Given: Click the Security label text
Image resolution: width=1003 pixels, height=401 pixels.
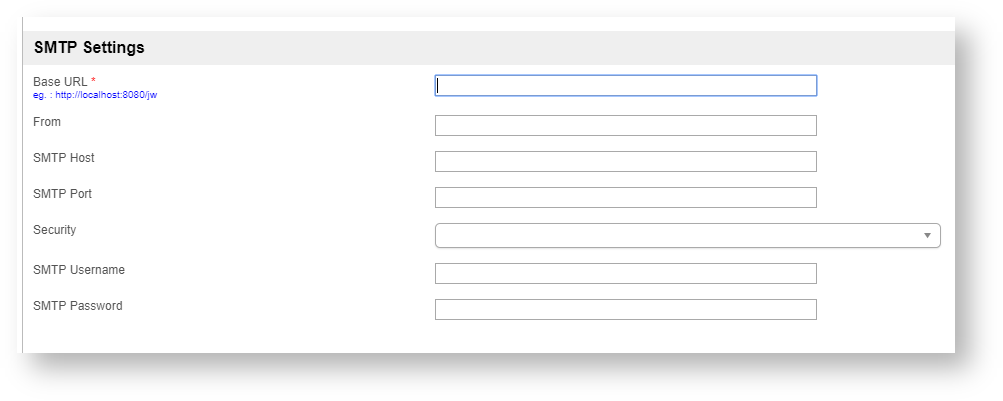Looking at the screenshot, I should point(55,230).
